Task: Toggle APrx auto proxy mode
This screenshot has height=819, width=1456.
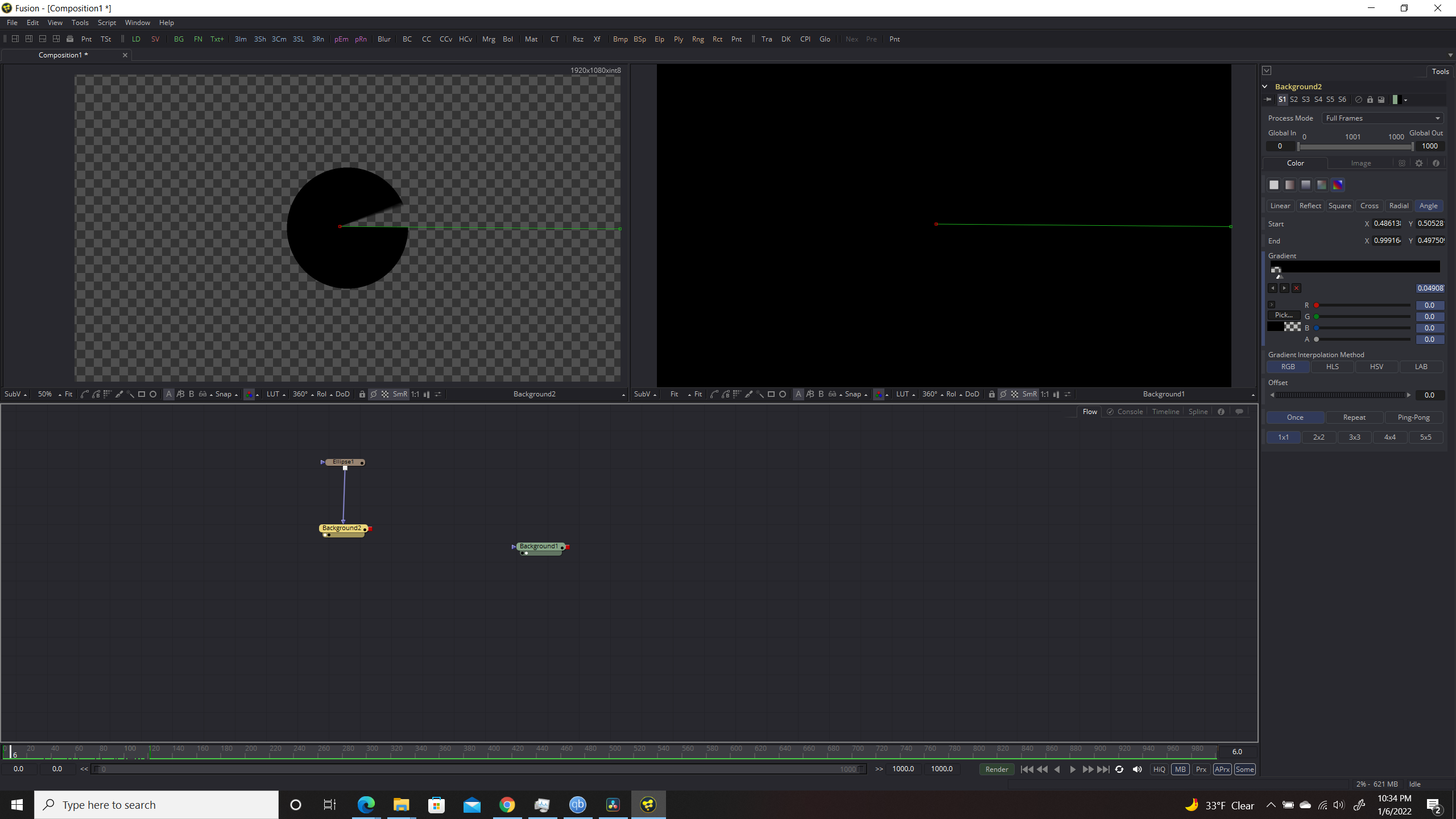Action: (1222, 770)
